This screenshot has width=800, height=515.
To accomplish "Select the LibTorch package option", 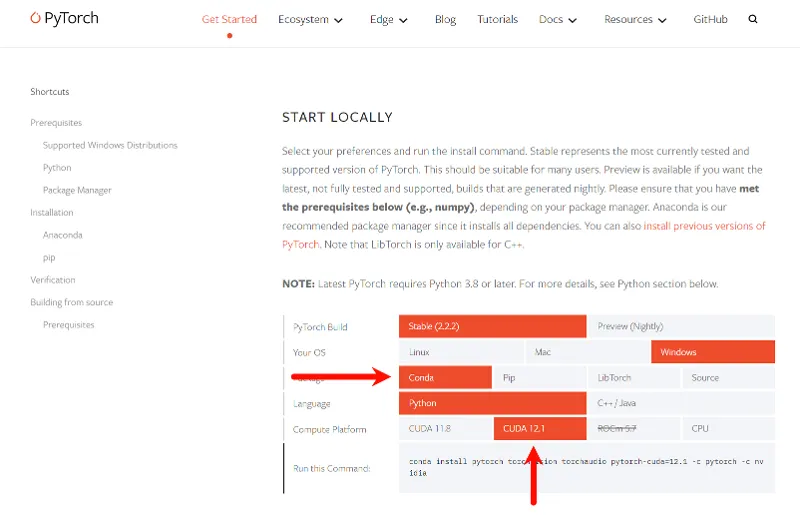I will 633,378.
